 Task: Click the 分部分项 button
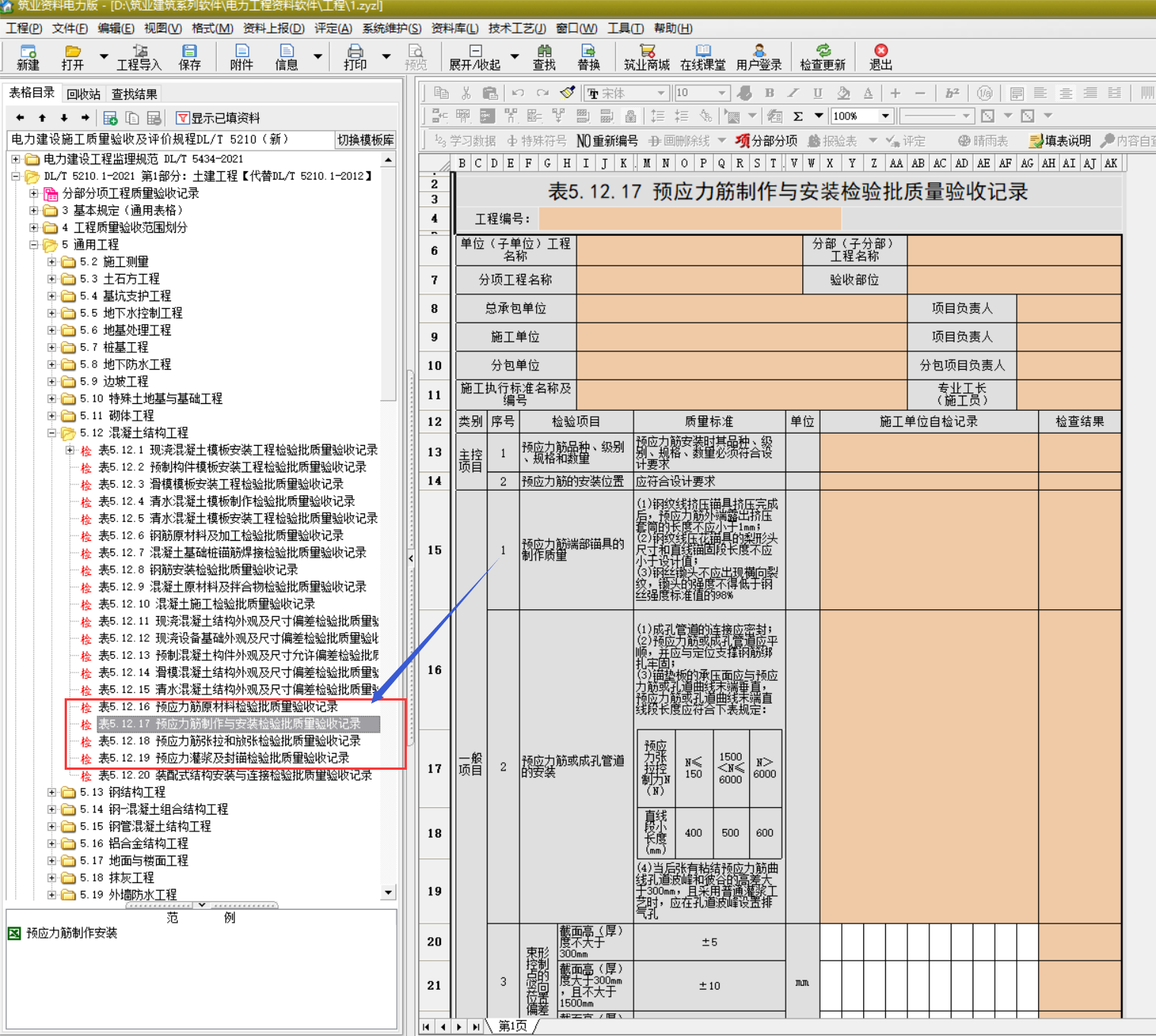(x=767, y=141)
